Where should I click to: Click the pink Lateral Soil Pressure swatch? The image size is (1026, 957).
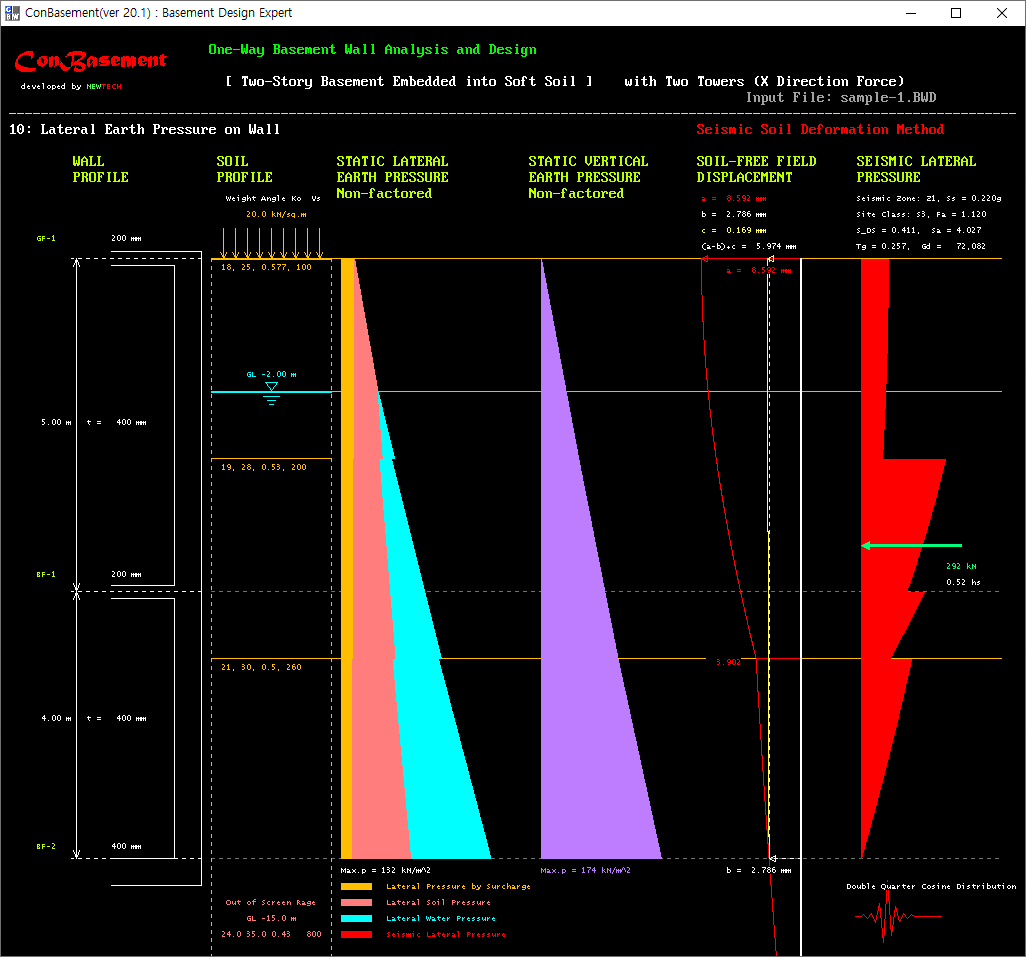point(356,902)
